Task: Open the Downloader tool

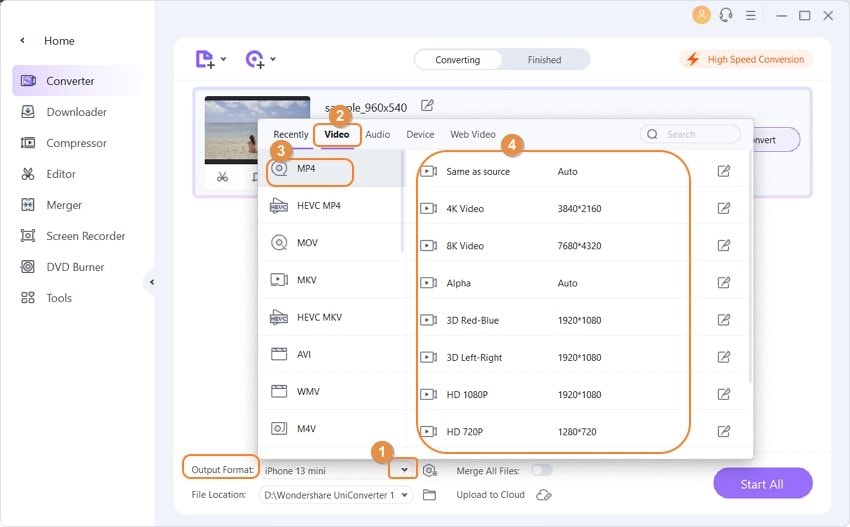Action: coord(63,112)
